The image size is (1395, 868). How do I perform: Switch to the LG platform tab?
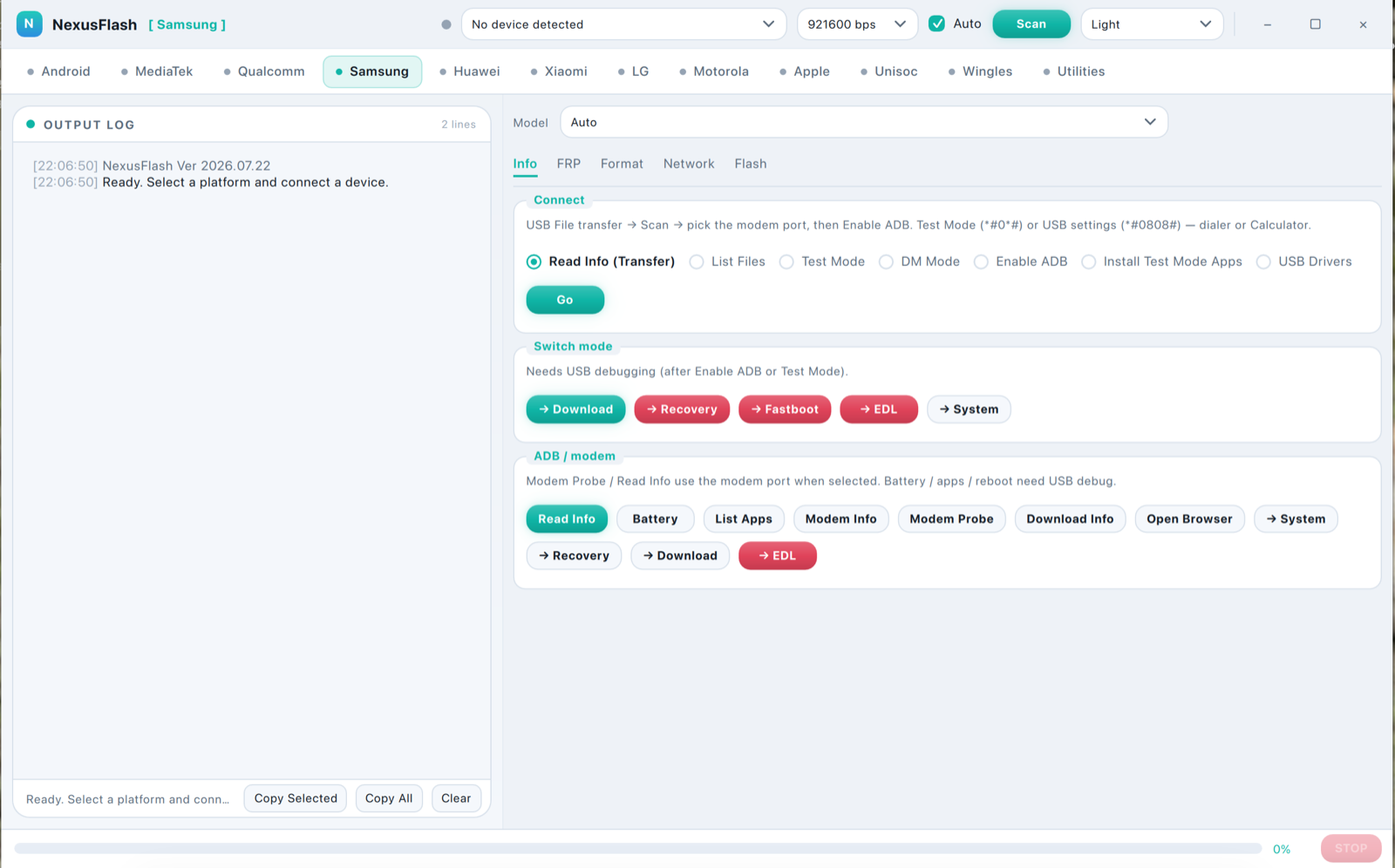[x=634, y=71]
